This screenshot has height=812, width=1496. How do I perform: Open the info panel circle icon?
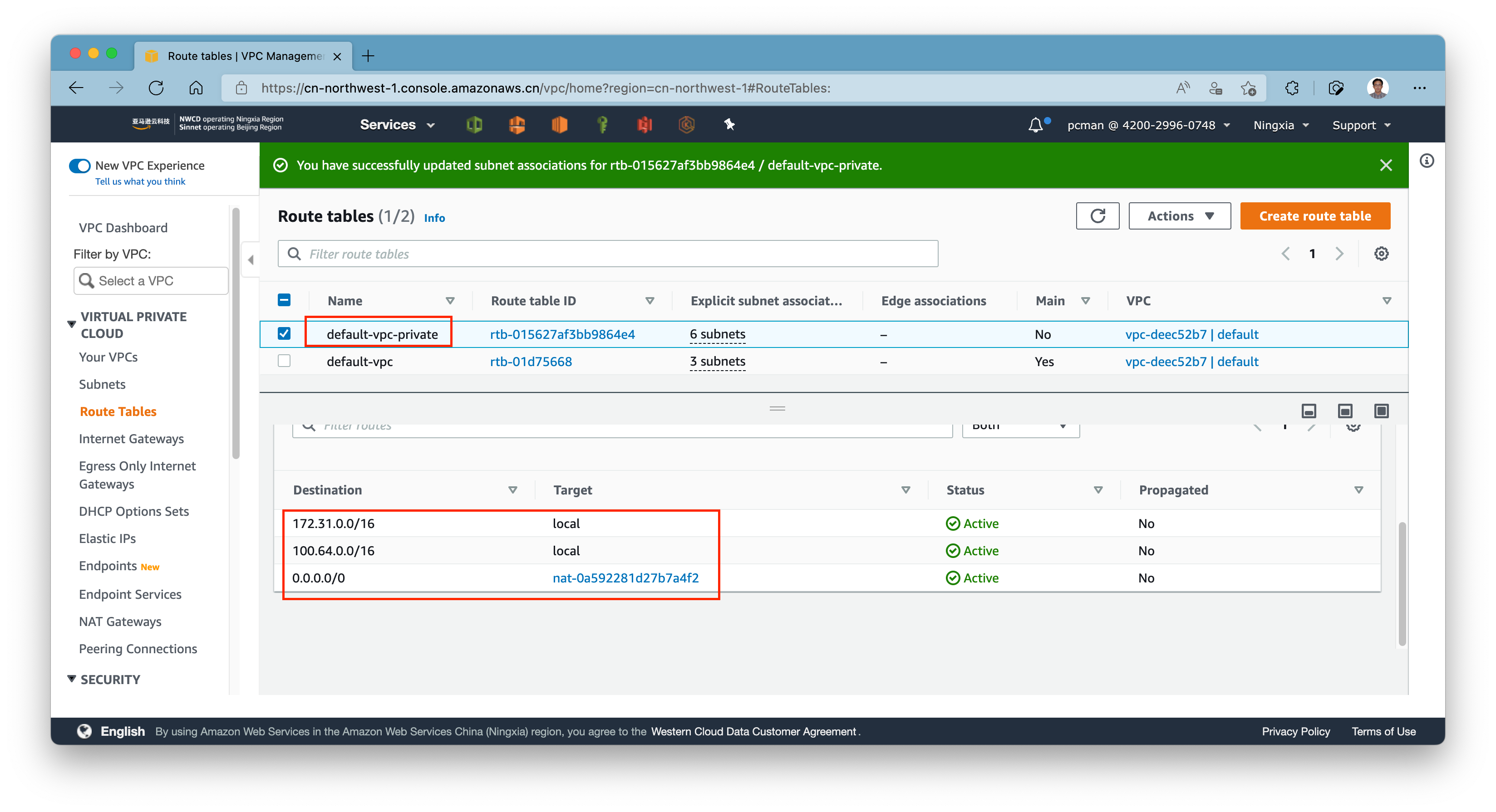pyautogui.click(x=1427, y=161)
